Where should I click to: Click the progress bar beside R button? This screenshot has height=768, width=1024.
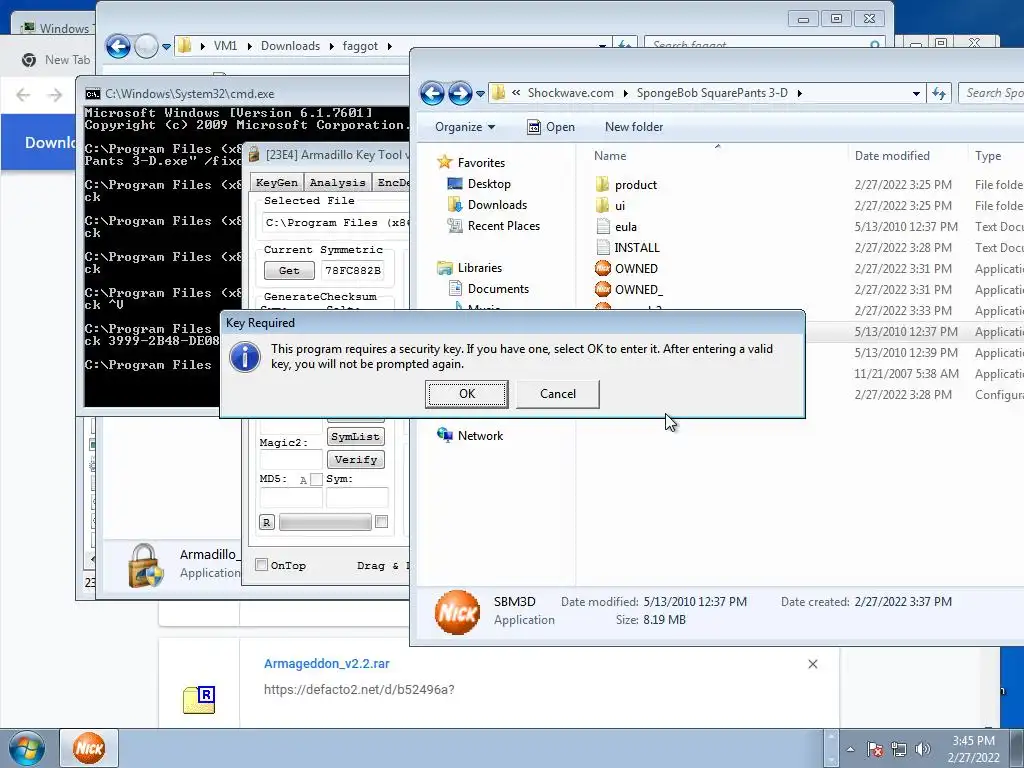tap(325, 522)
